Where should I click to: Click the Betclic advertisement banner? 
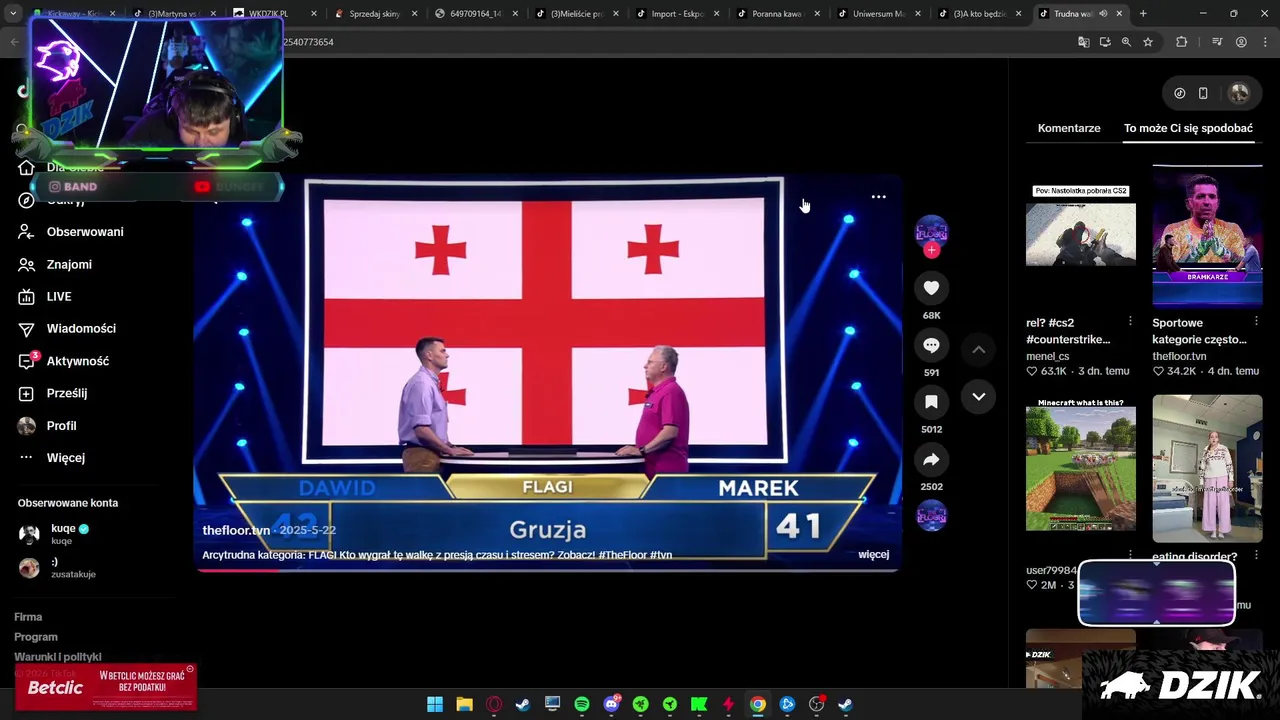[x=106, y=686]
